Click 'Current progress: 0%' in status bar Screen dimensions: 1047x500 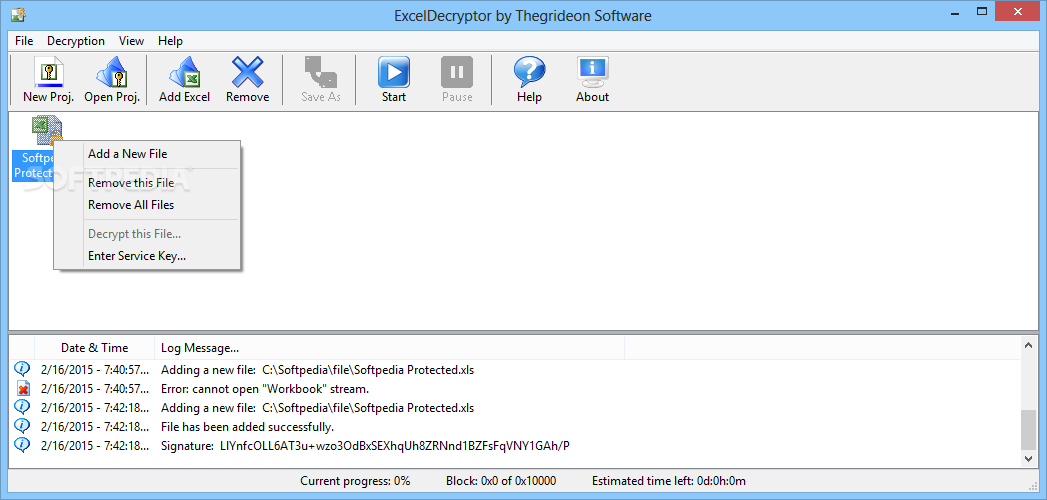(x=355, y=481)
